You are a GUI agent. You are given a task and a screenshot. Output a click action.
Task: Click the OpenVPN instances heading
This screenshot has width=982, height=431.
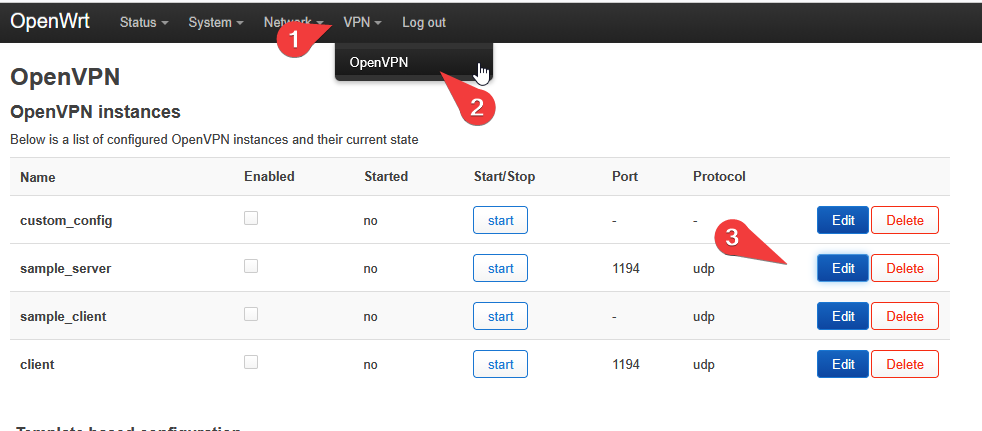[x=95, y=112]
